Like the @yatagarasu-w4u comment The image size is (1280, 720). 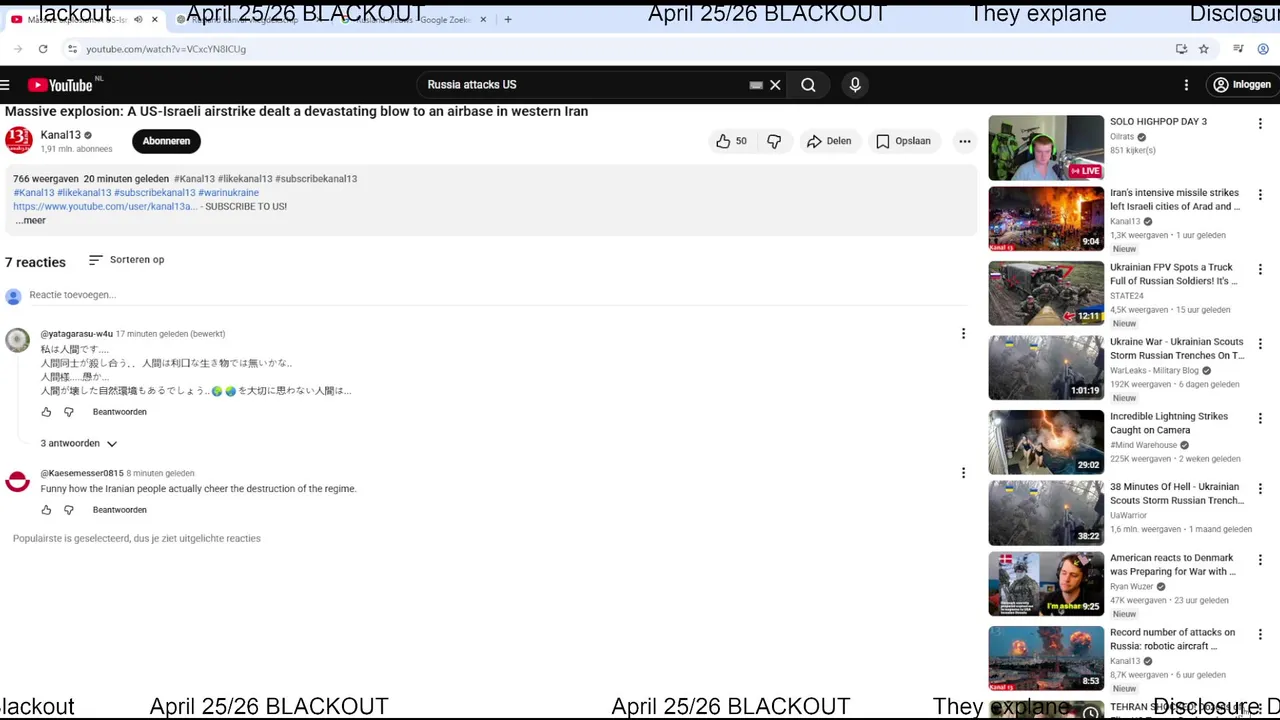pos(46,412)
